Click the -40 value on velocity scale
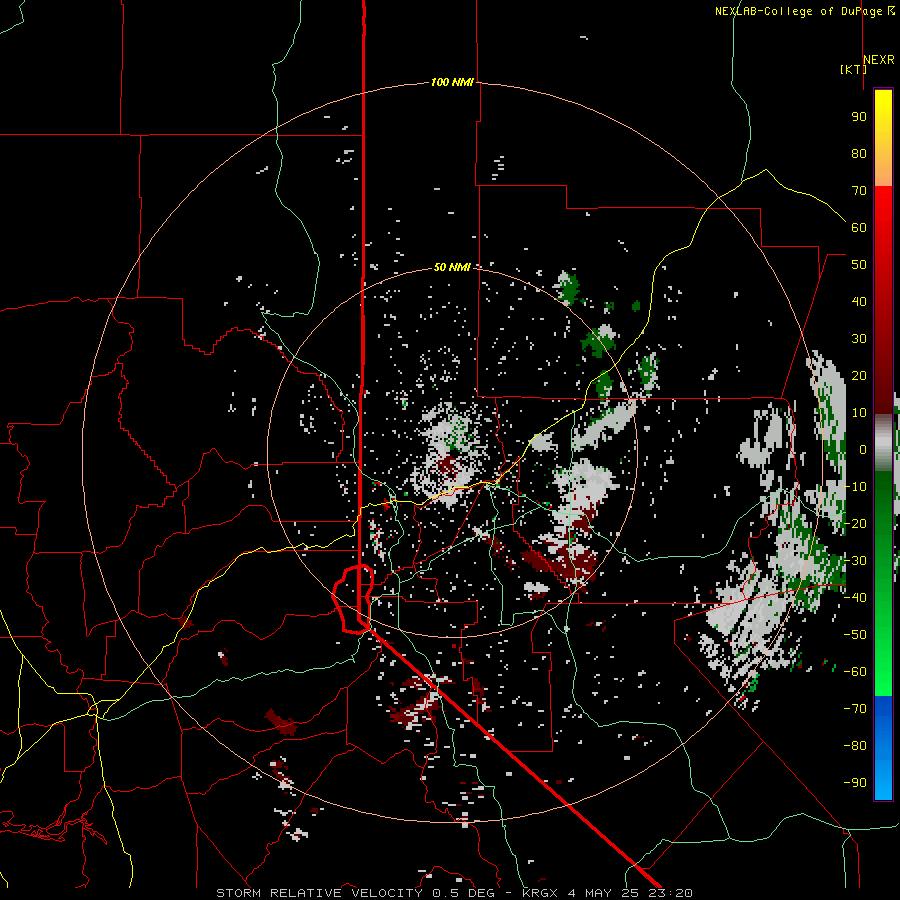The image size is (900, 900). (x=855, y=598)
